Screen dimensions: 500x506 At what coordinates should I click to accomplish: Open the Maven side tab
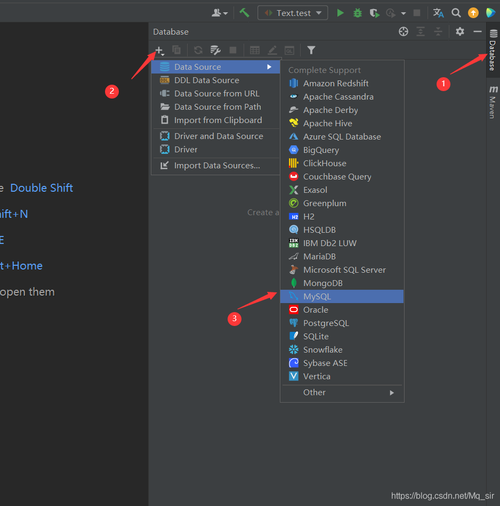click(x=493, y=103)
